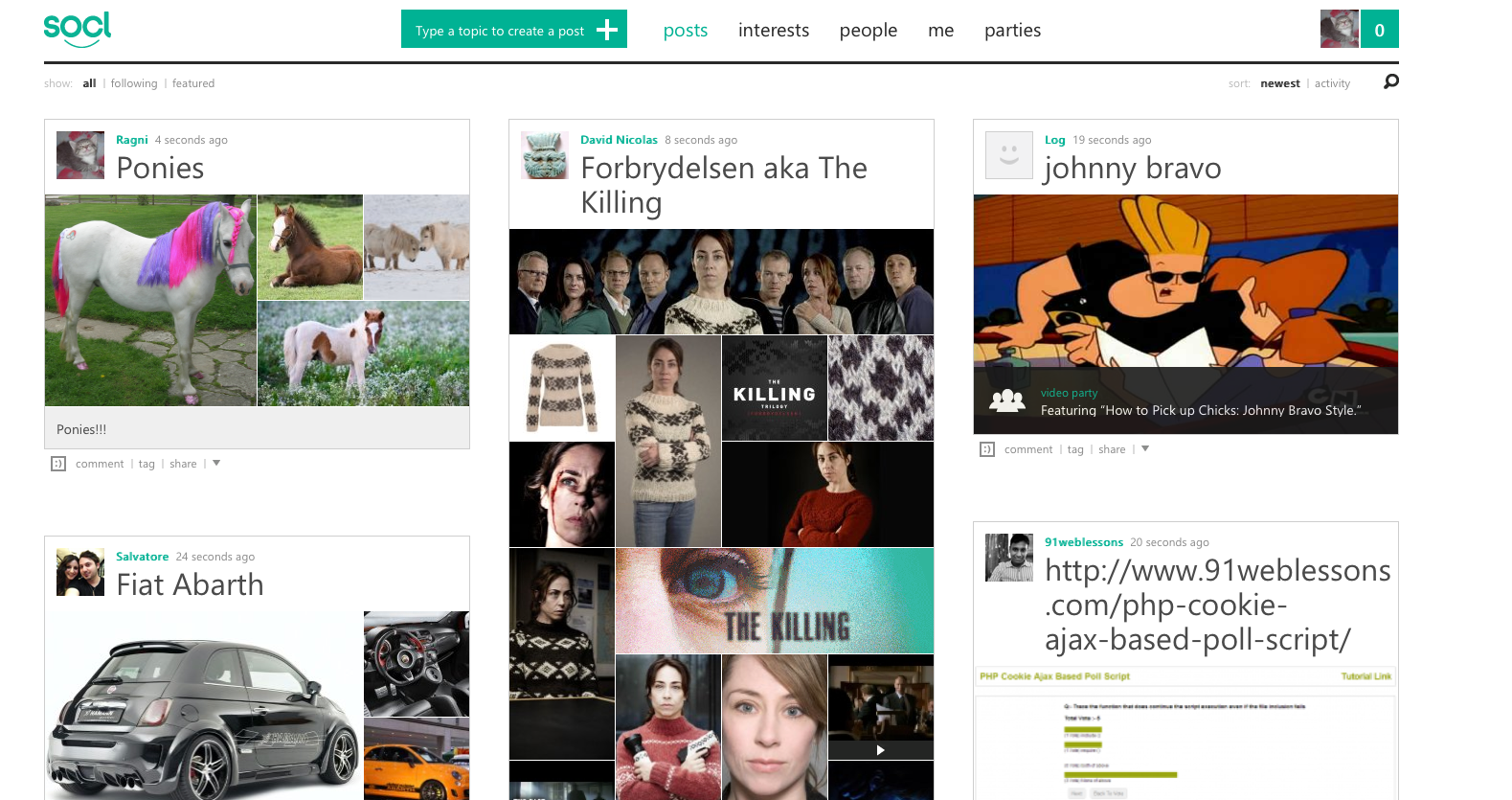Expand the more-options arrow under Ponies post

click(x=216, y=463)
